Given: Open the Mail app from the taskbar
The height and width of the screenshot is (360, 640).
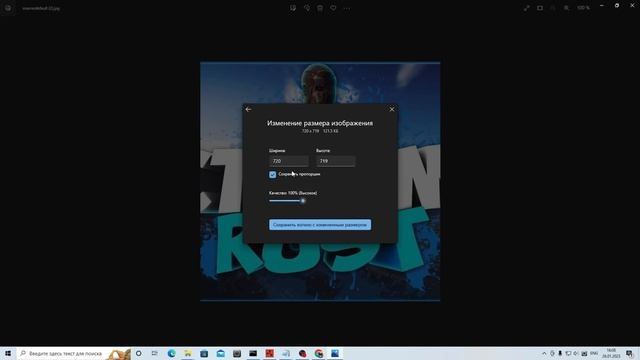Looking at the screenshot, I should [x=220, y=353].
